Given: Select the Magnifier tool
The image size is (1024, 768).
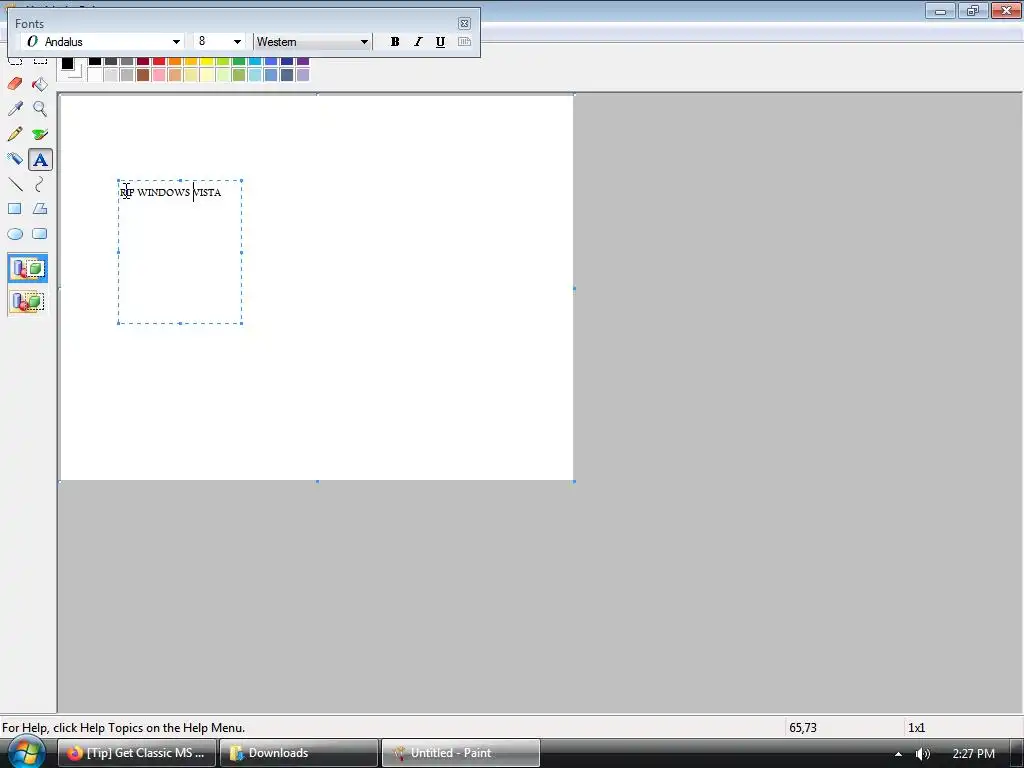Looking at the screenshot, I should tap(40, 108).
